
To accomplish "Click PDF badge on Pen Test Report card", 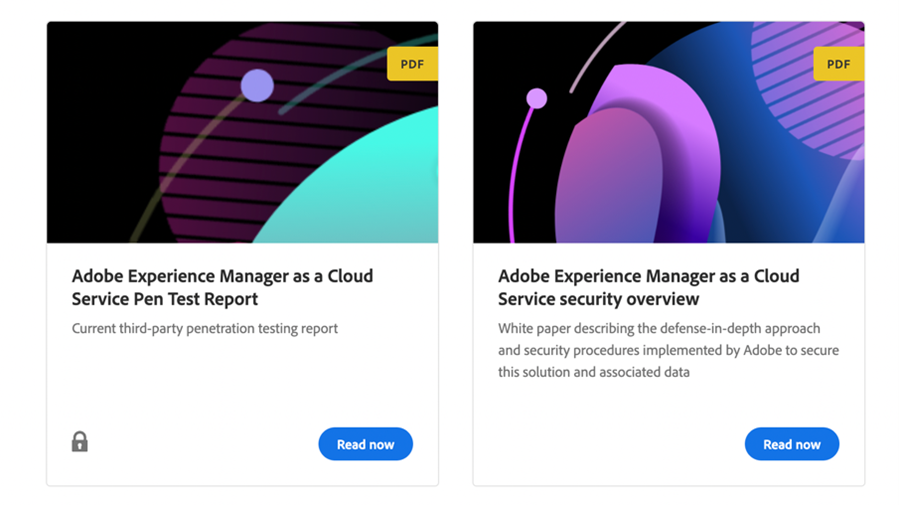I will click(412, 64).
